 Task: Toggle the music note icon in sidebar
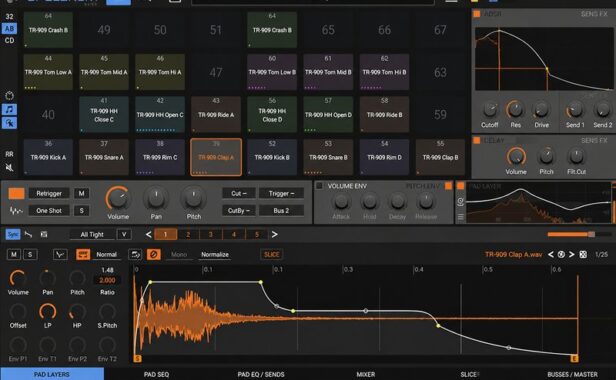[9, 109]
